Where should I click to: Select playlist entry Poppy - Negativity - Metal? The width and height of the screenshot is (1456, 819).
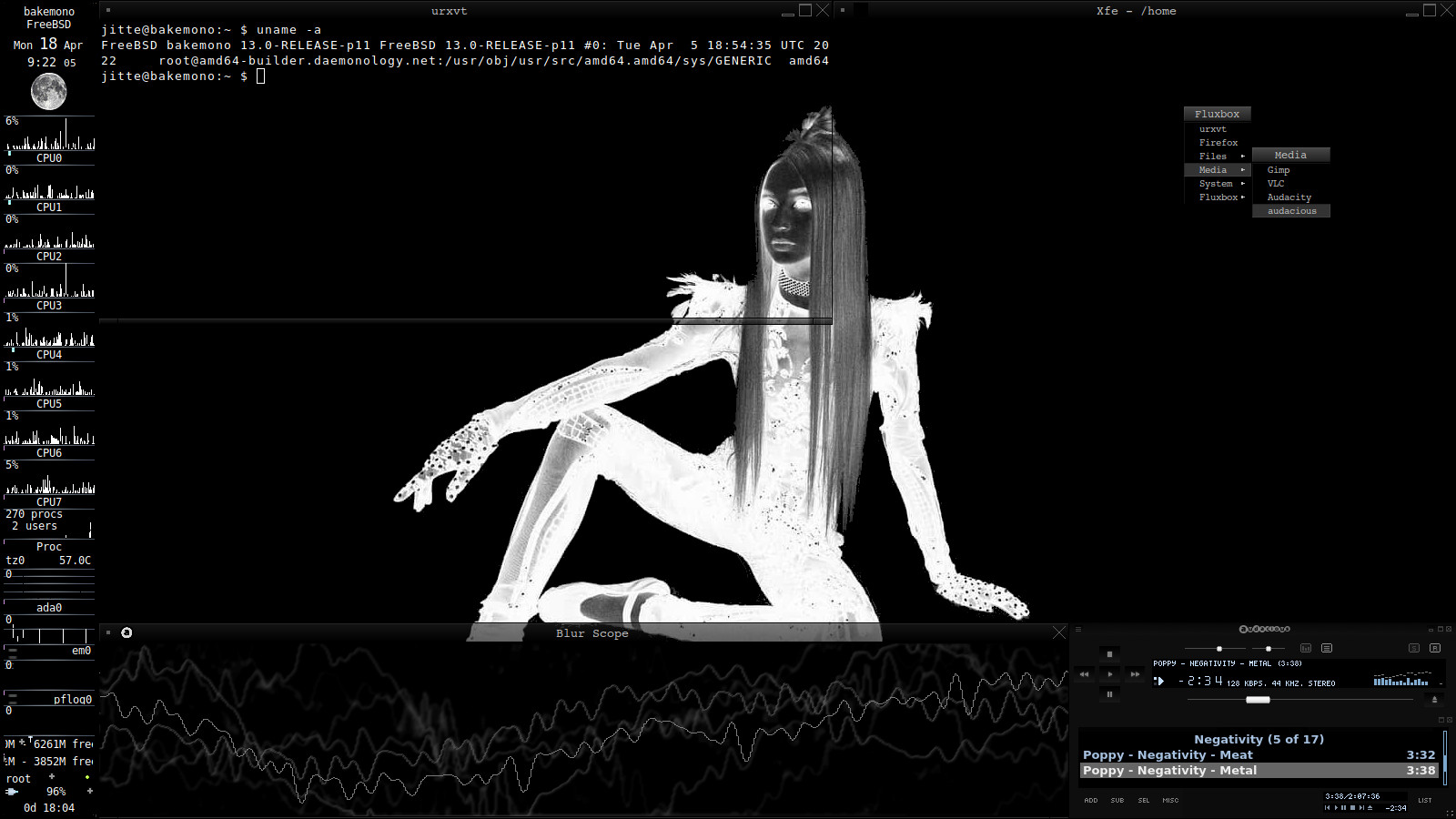coord(1259,770)
